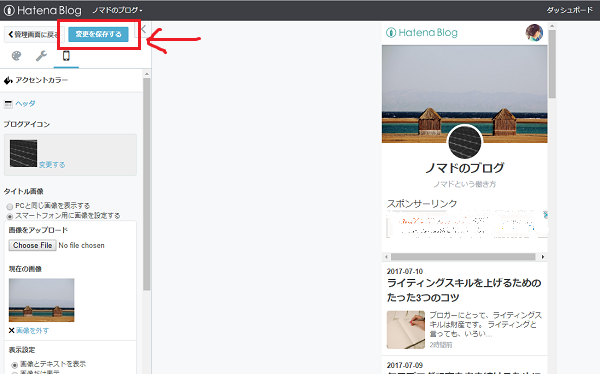This screenshot has height=374, width=600.
Task: Open ダッシュボード in the top bar
Action: tap(569, 10)
